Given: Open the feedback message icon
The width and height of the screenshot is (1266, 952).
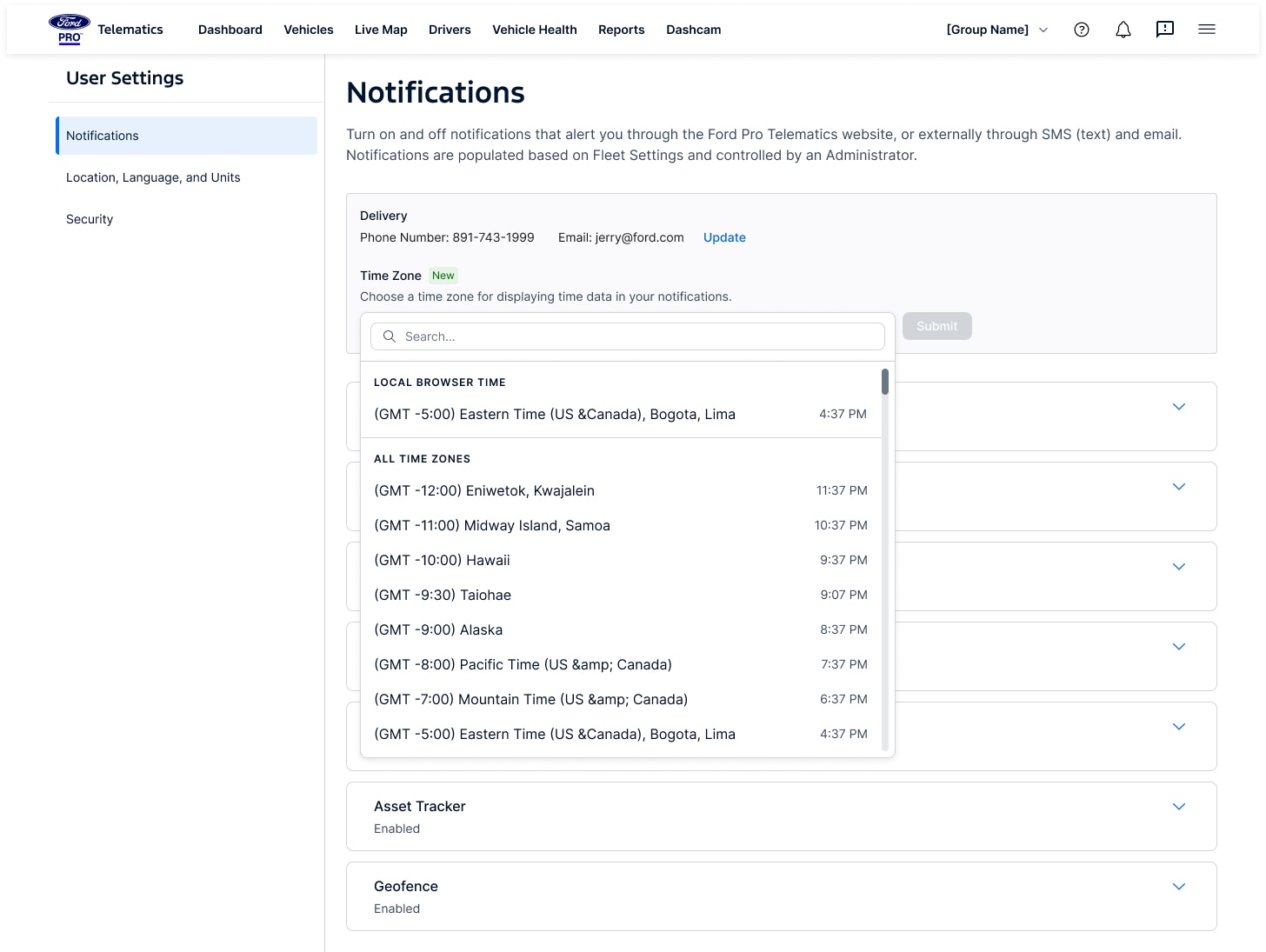Looking at the screenshot, I should (x=1164, y=29).
